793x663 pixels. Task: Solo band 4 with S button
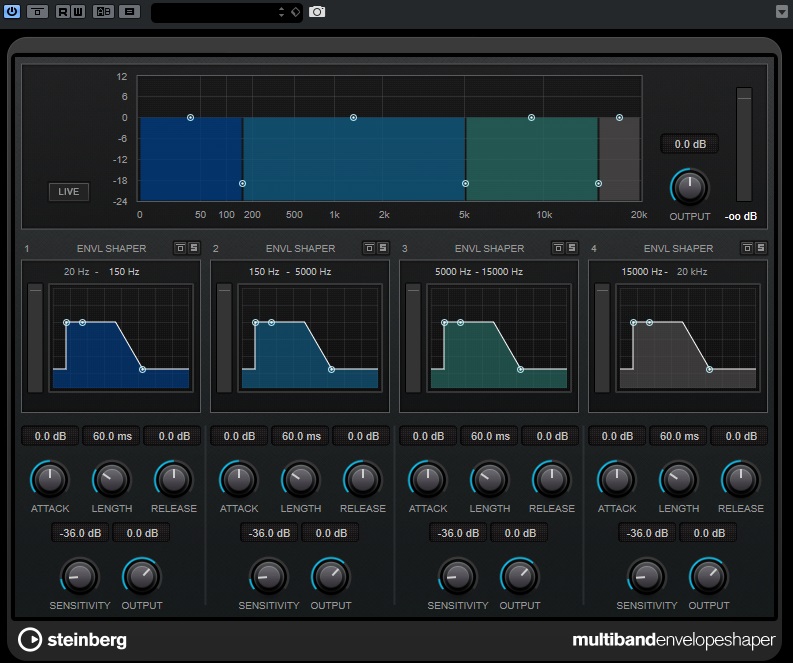pos(761,248)
